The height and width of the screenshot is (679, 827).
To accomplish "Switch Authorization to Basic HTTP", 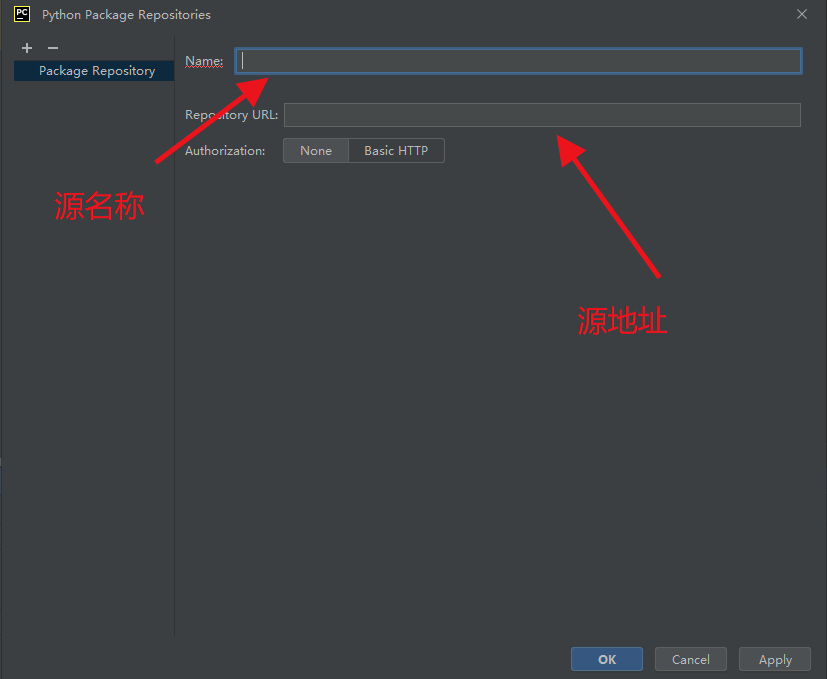I will [x=395, y=151].
